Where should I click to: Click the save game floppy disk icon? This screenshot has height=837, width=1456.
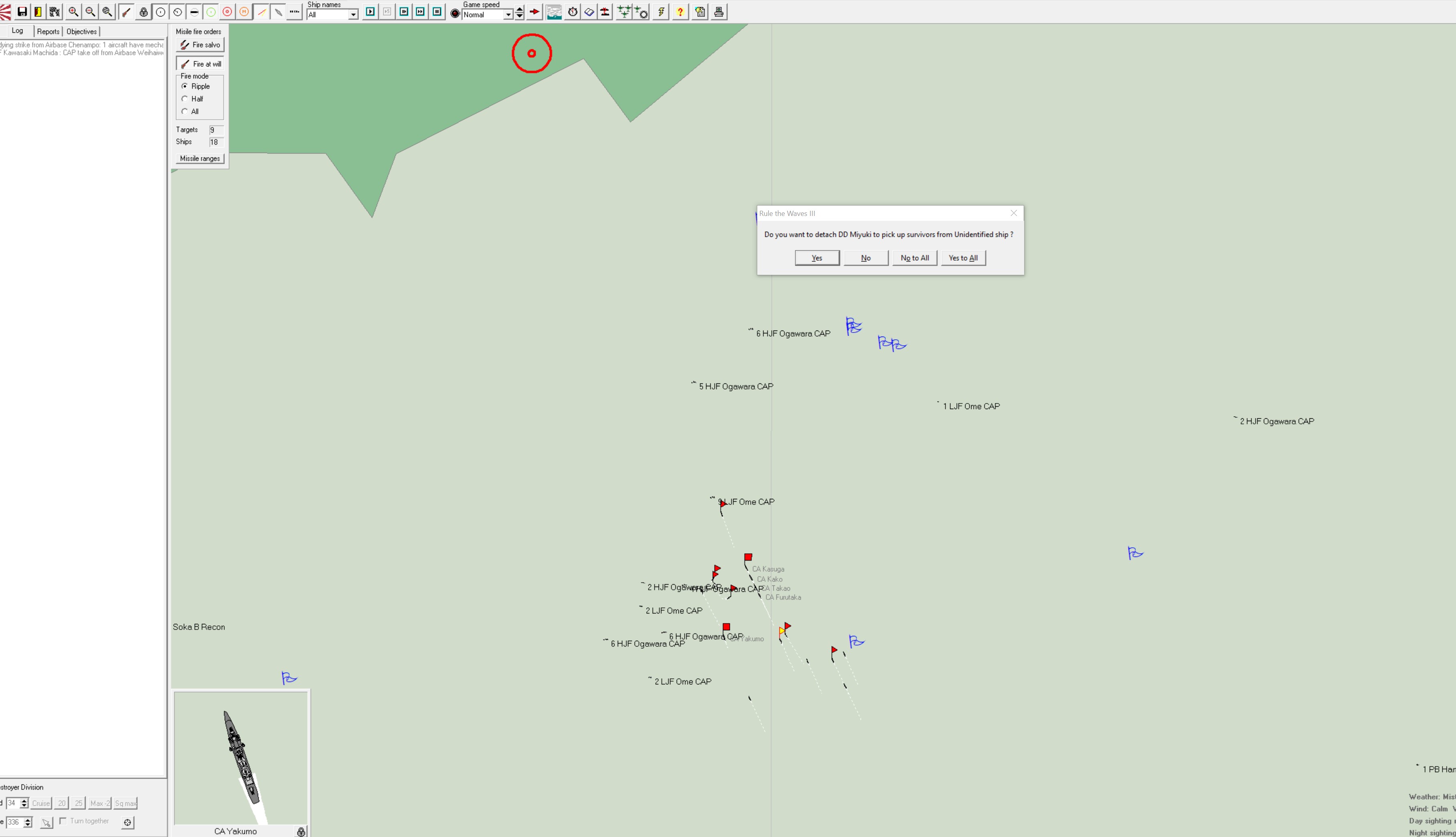[x=22, y=12]
